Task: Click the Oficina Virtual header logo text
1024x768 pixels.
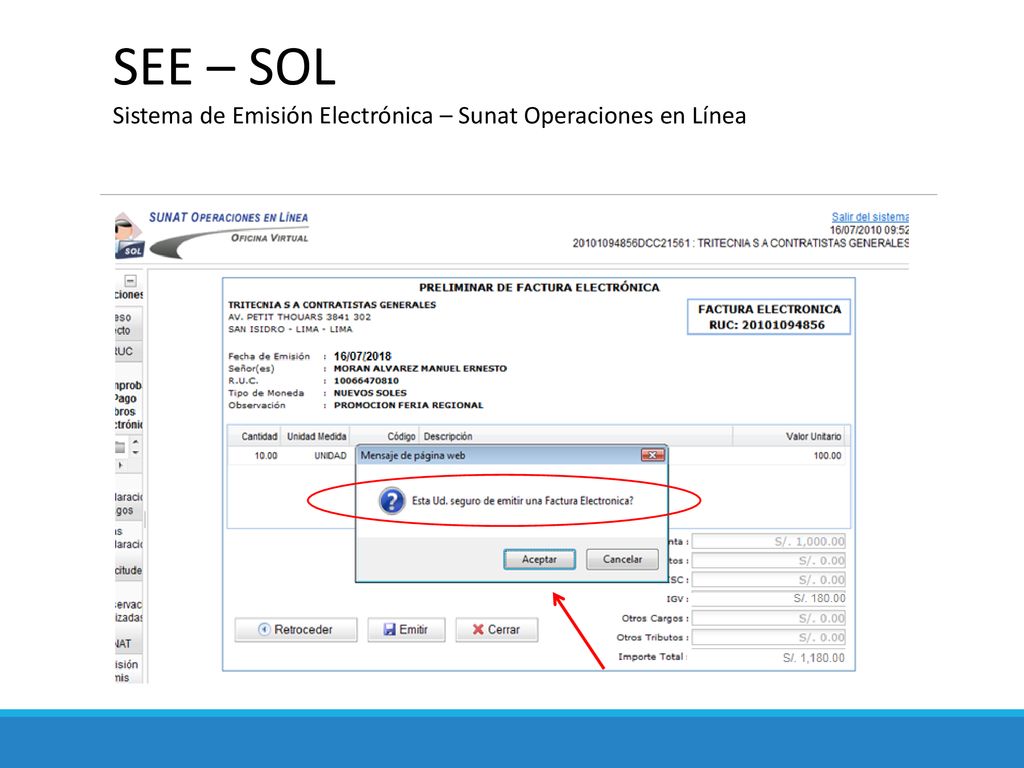Action: [269, 238]
